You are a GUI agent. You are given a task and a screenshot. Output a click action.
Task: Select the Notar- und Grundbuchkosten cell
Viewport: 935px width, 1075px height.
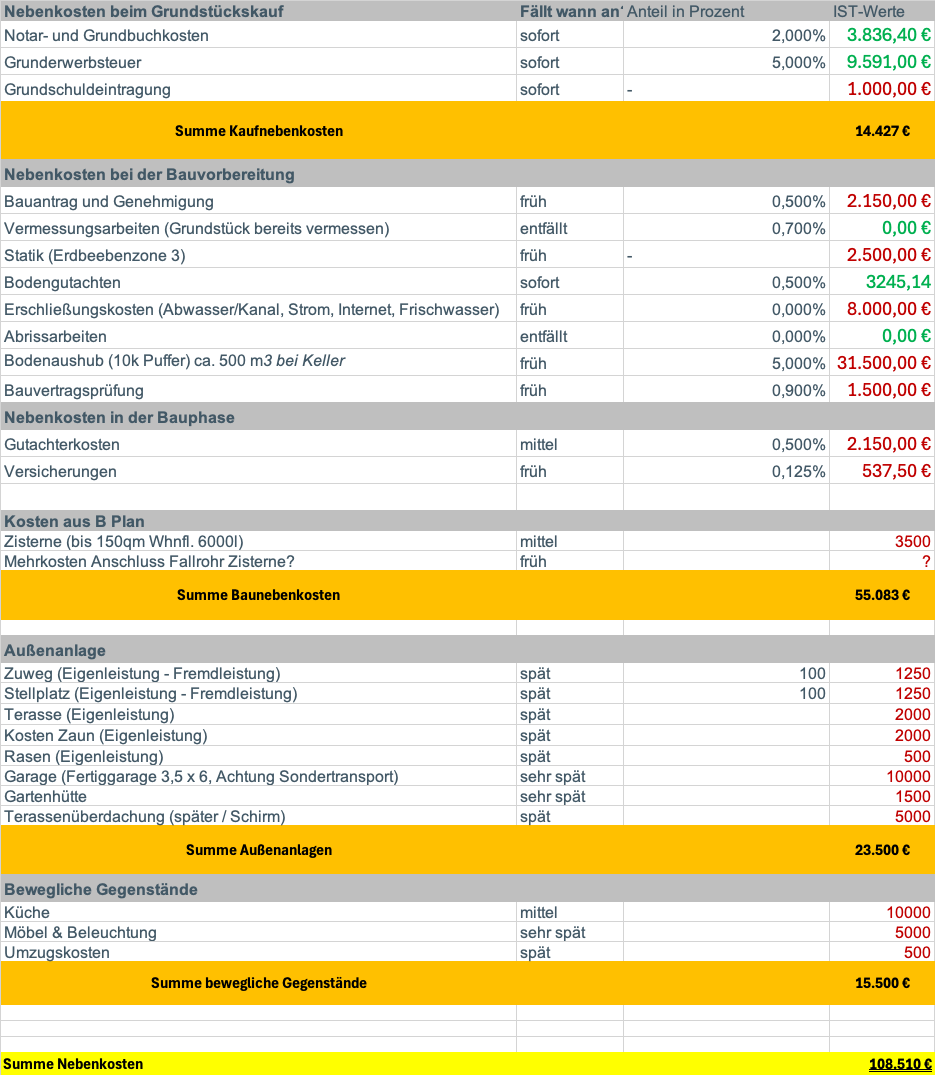(x=107, y=35)
